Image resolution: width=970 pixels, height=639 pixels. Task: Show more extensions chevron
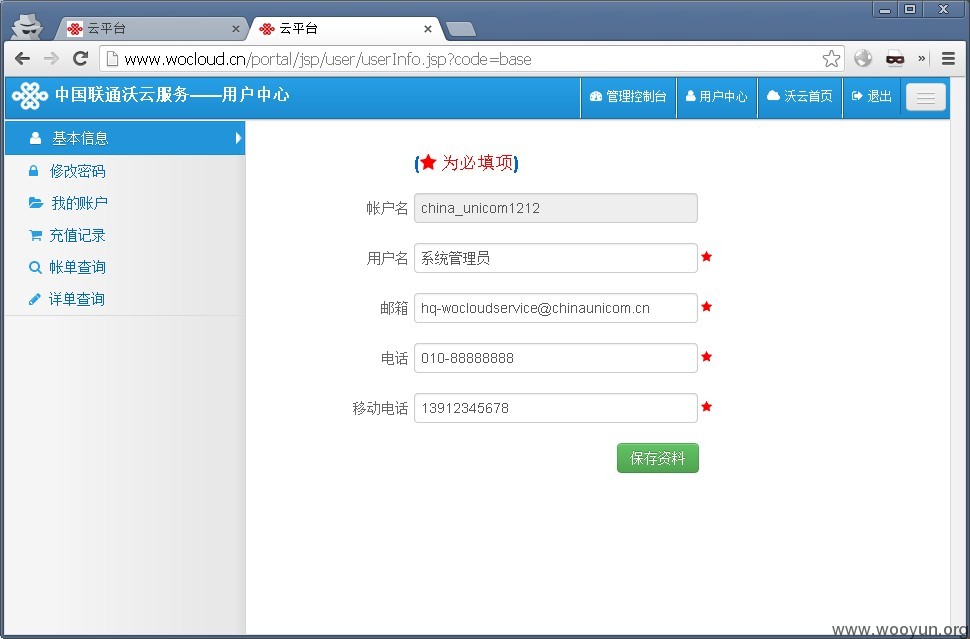(x=922, y=59)
